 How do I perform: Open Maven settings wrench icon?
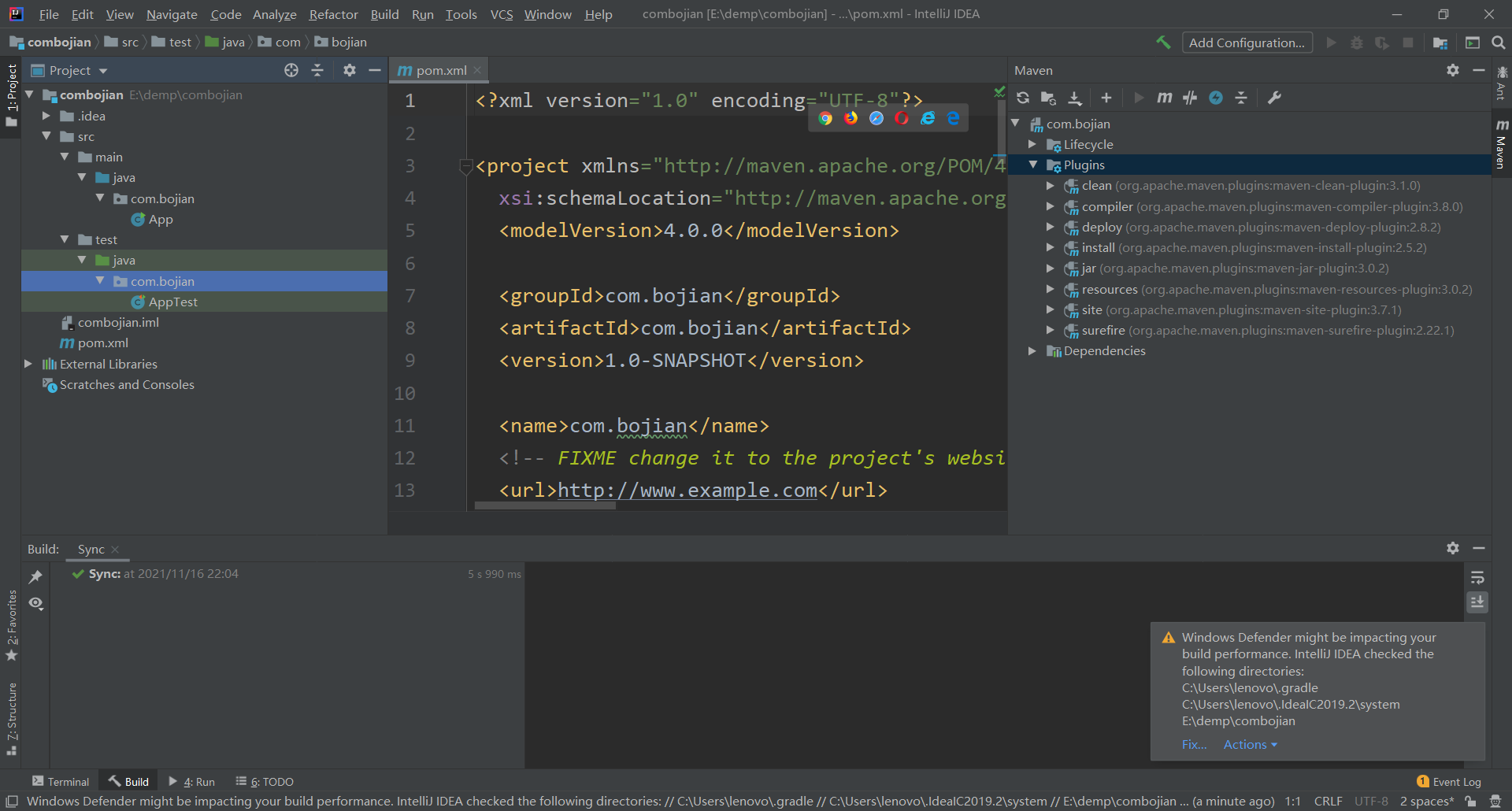[1274, 98]
